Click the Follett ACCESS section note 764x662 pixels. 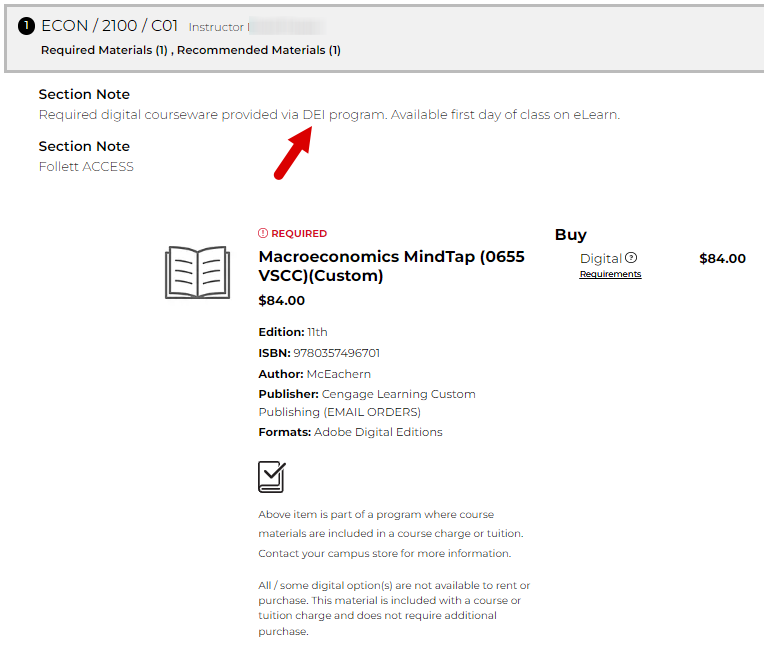click(x=86, y=167)
